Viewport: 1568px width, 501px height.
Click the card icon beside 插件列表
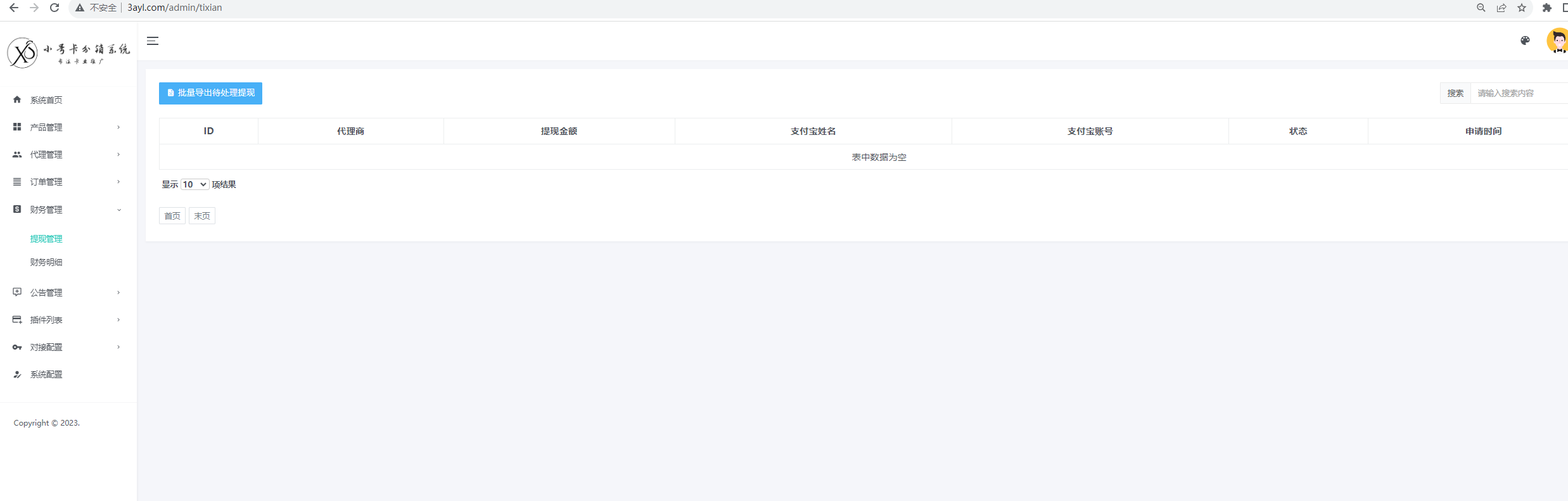coord(17,319)
